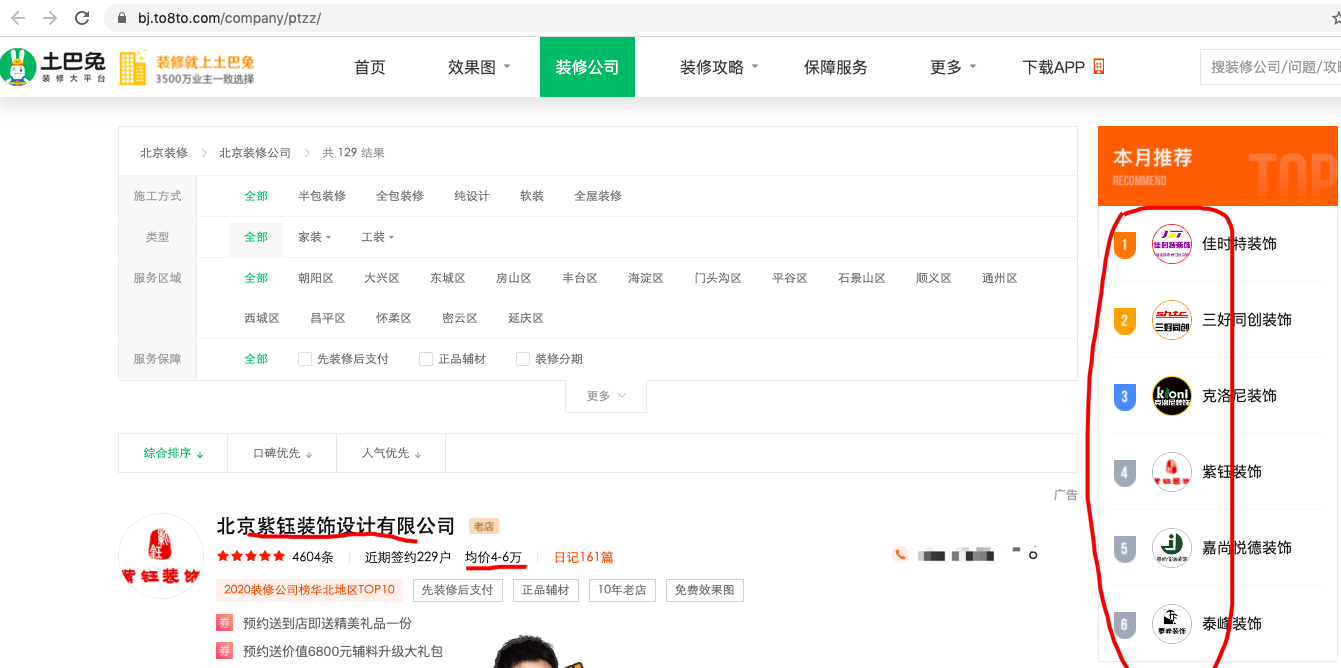
Task: Click the 土巴兔 rabbit logo
Action: coord(18,67)
